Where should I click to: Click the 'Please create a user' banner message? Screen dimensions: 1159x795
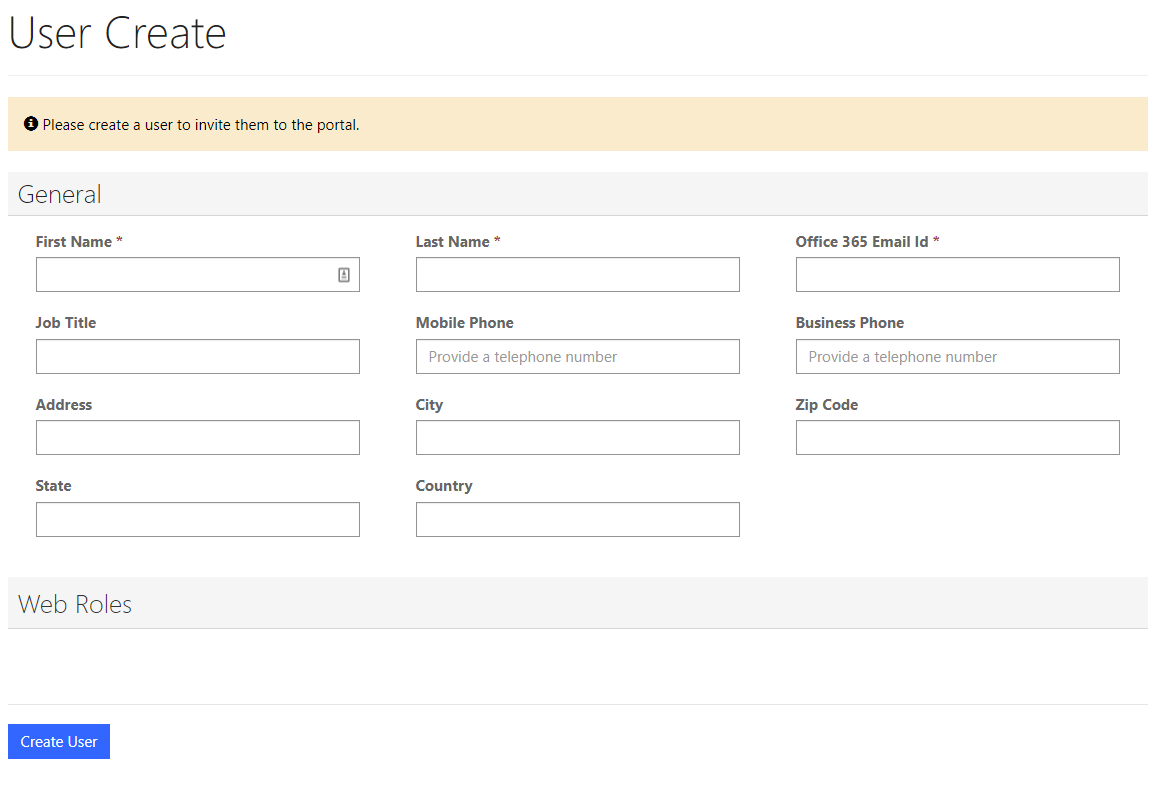point(201,125)
